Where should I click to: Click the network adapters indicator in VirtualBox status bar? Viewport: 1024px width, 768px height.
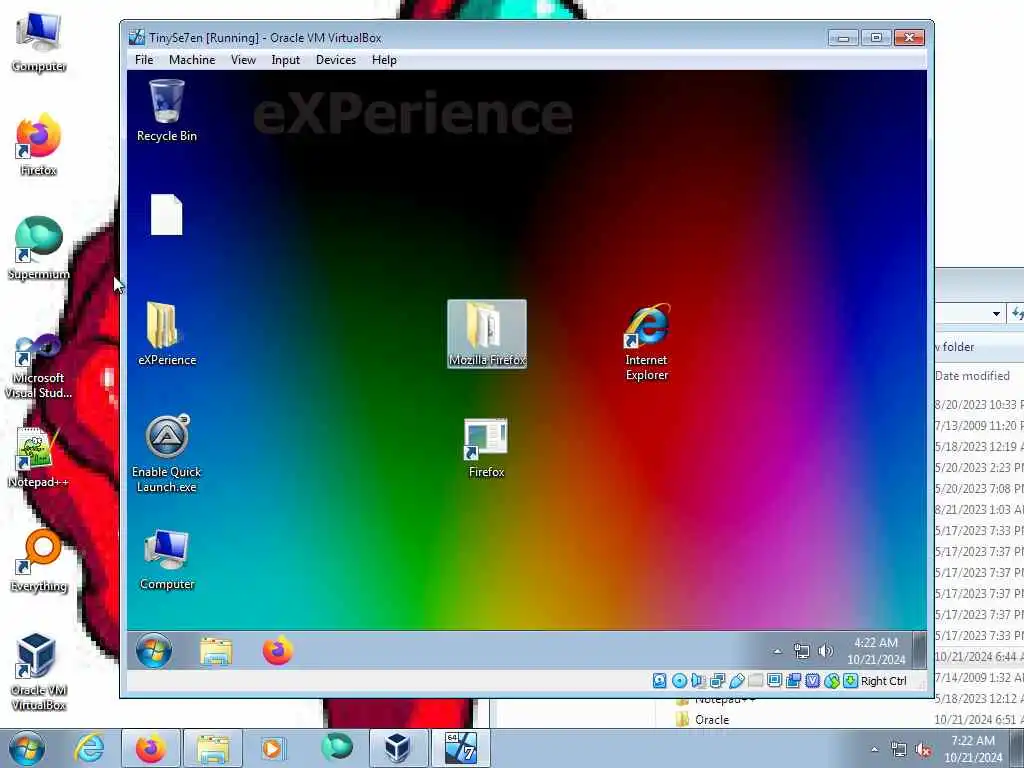(x=717, y=681)
